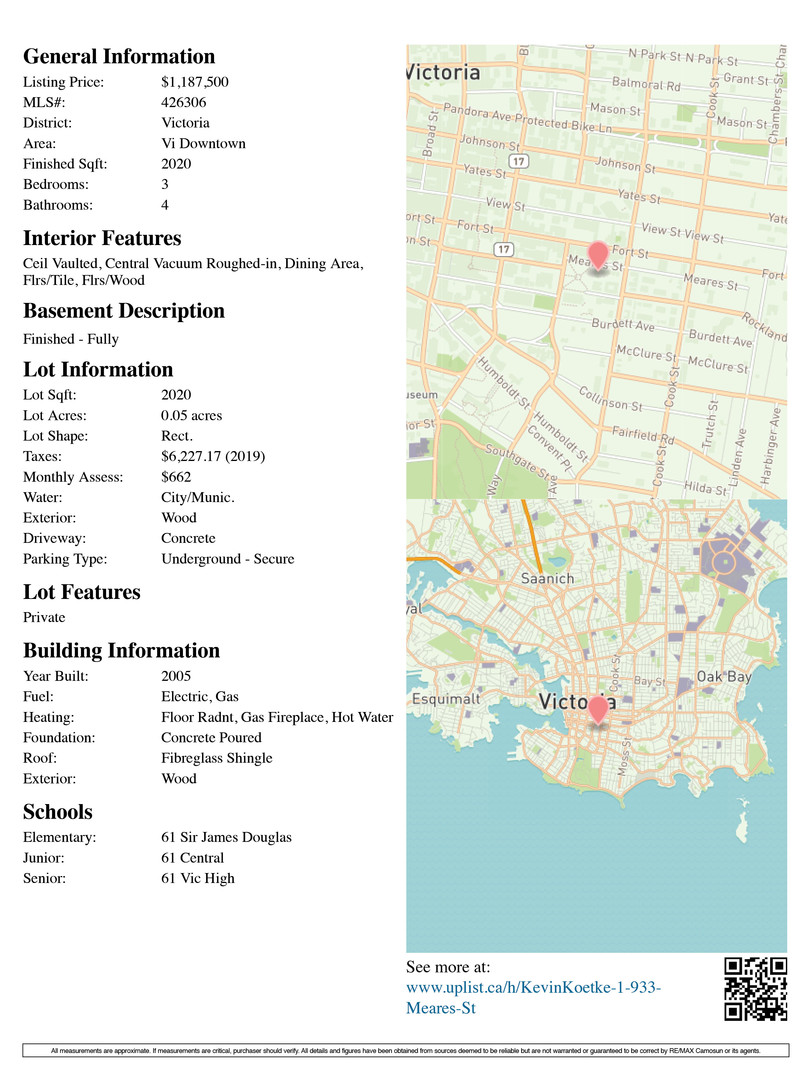Click the 'Private' lot feature text
810x1080 pixels.
[44, 617]
